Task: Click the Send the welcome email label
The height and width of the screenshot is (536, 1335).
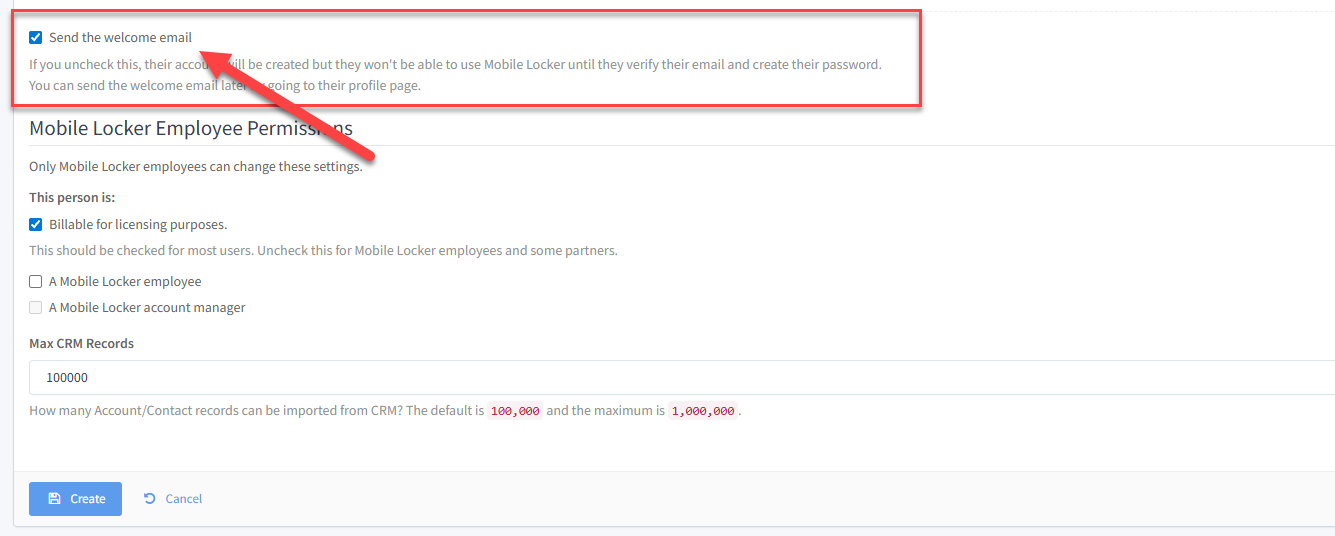Action: coord(120,38)
